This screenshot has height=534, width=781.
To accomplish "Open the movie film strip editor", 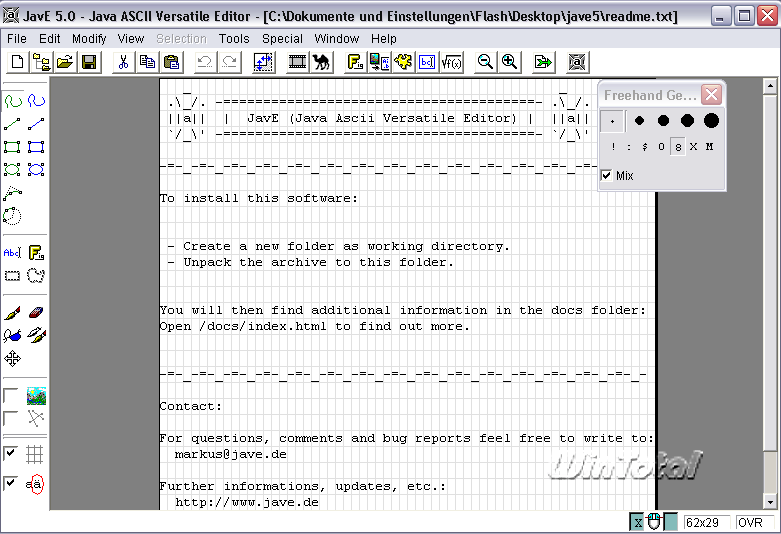I will [297, 62].
